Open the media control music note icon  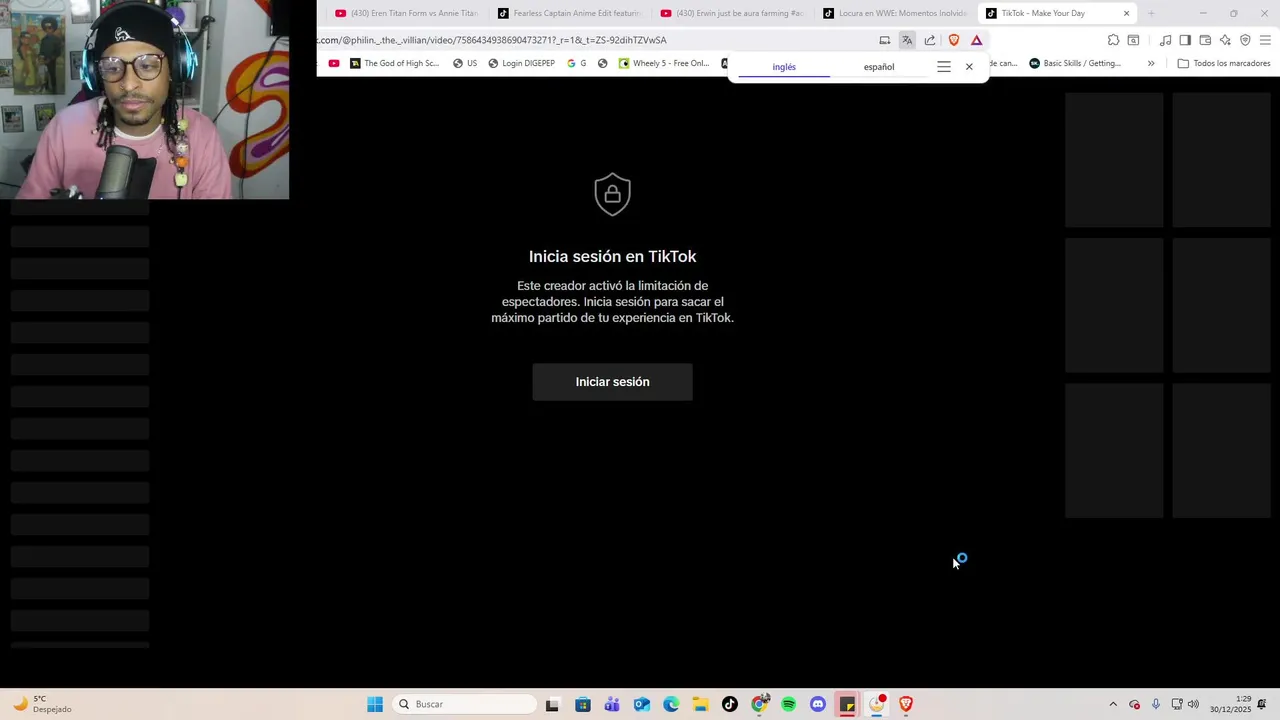click(x=1165, y=40)
